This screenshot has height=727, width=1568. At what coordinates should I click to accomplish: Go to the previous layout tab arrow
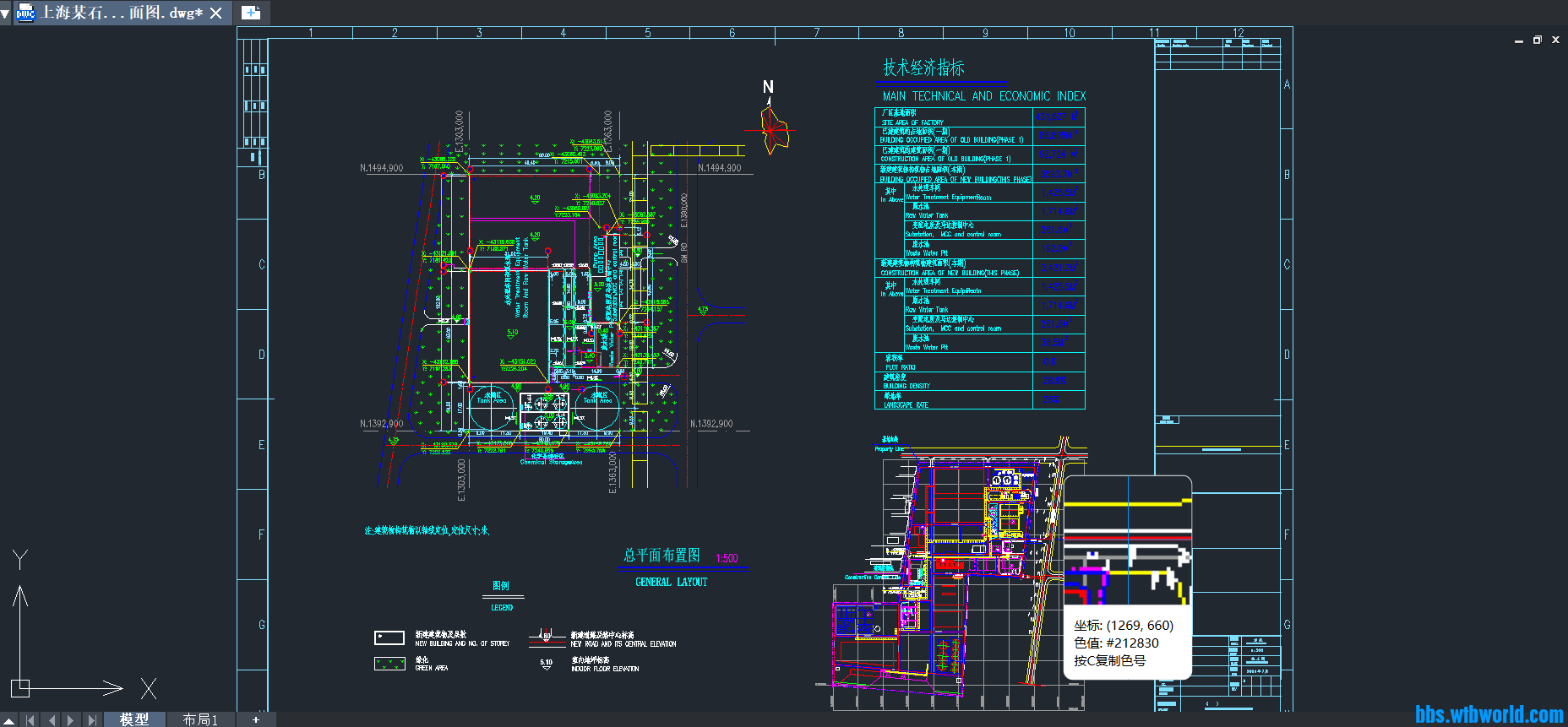coord(52,720)
